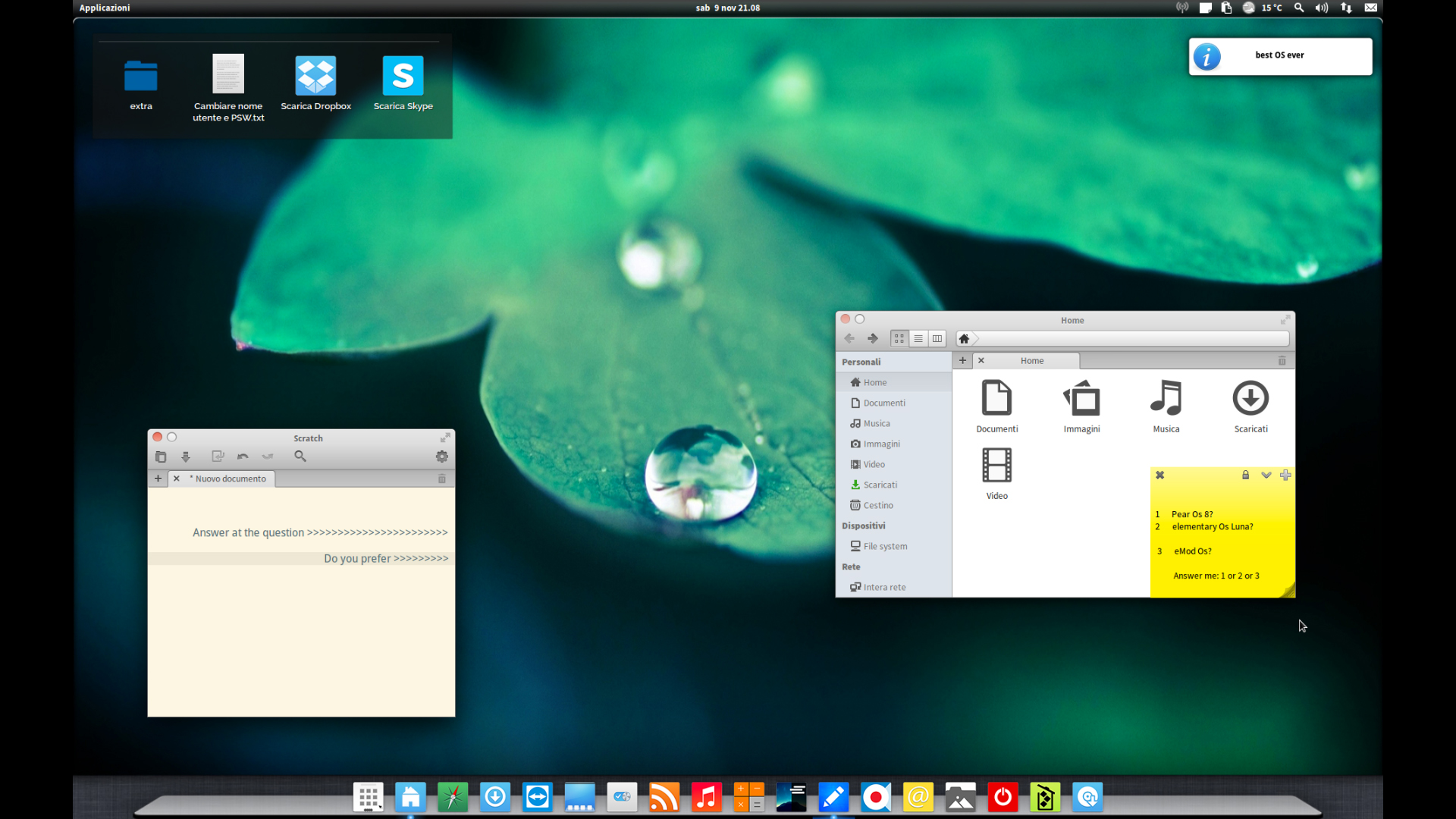Open Cambiare nome utente e PSW.txt file
Viewport: 1456px width, 819px height.
pyautogui.click(x=228, y=86)
